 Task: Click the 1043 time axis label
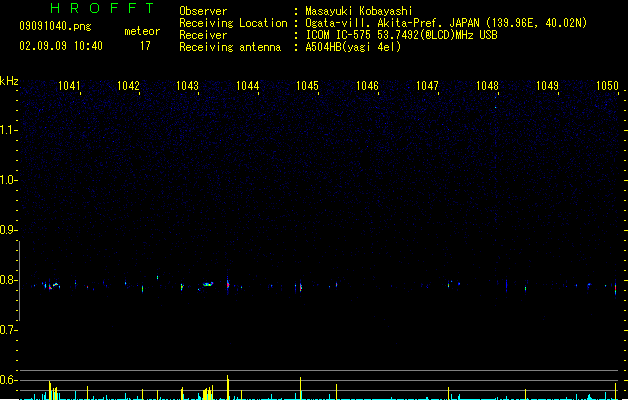[187, 86]
